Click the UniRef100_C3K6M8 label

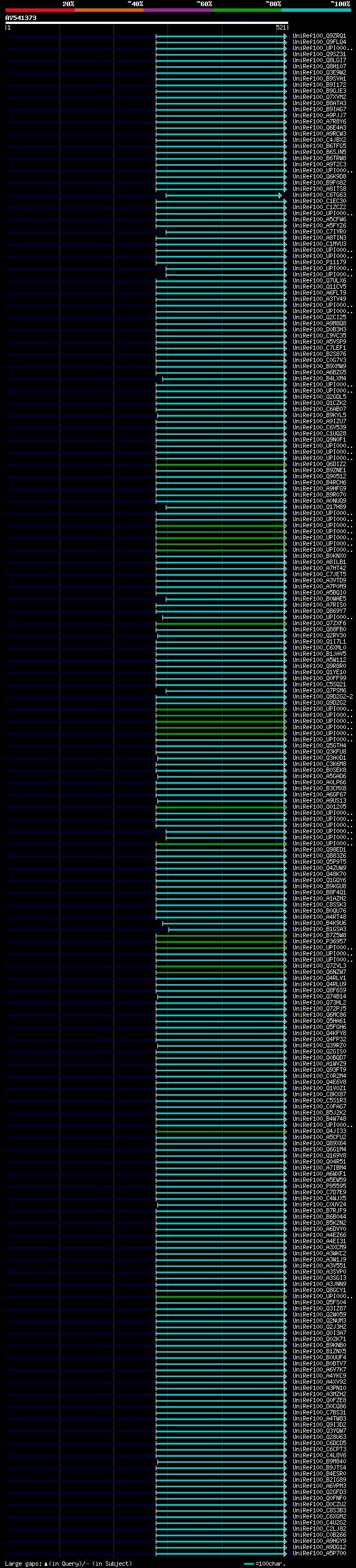(x=319, y=763)
